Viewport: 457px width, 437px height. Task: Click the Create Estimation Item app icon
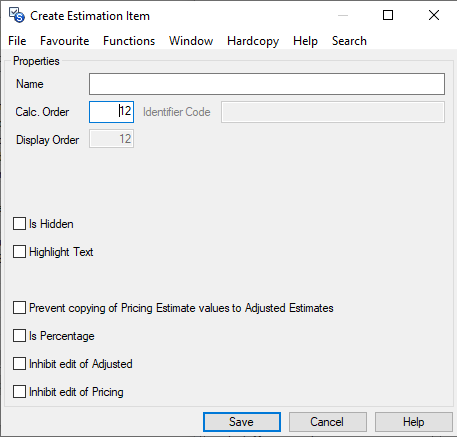17,15
